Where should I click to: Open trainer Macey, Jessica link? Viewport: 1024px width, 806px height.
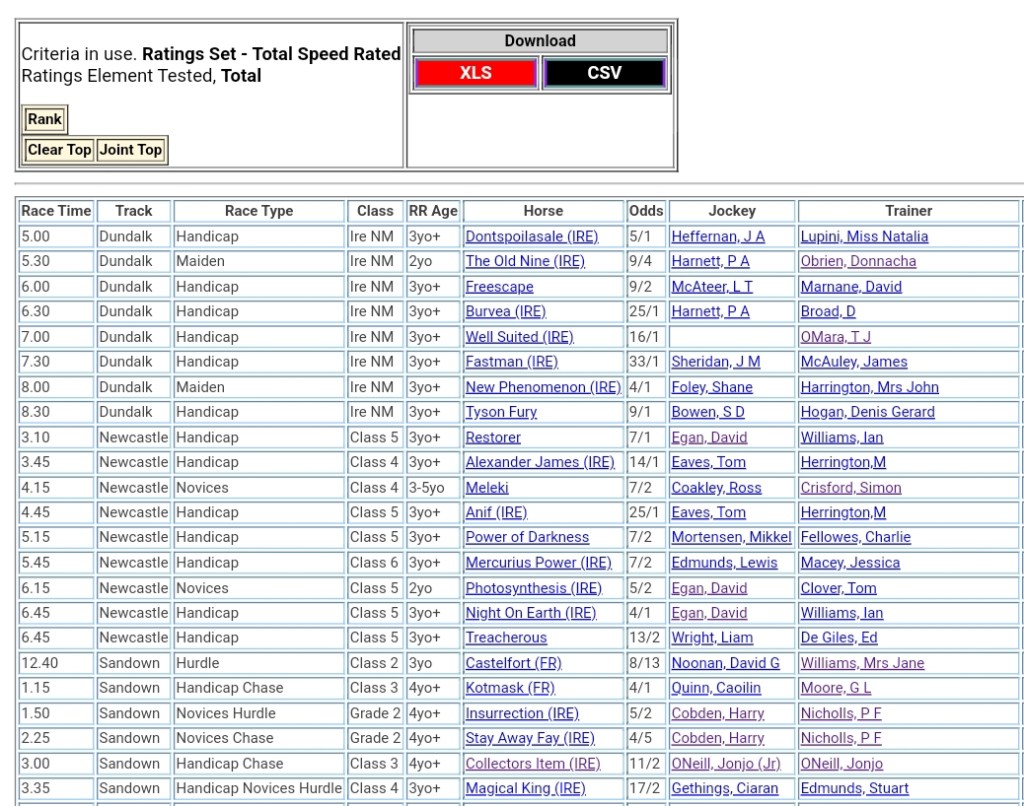[x=850, y=563]
